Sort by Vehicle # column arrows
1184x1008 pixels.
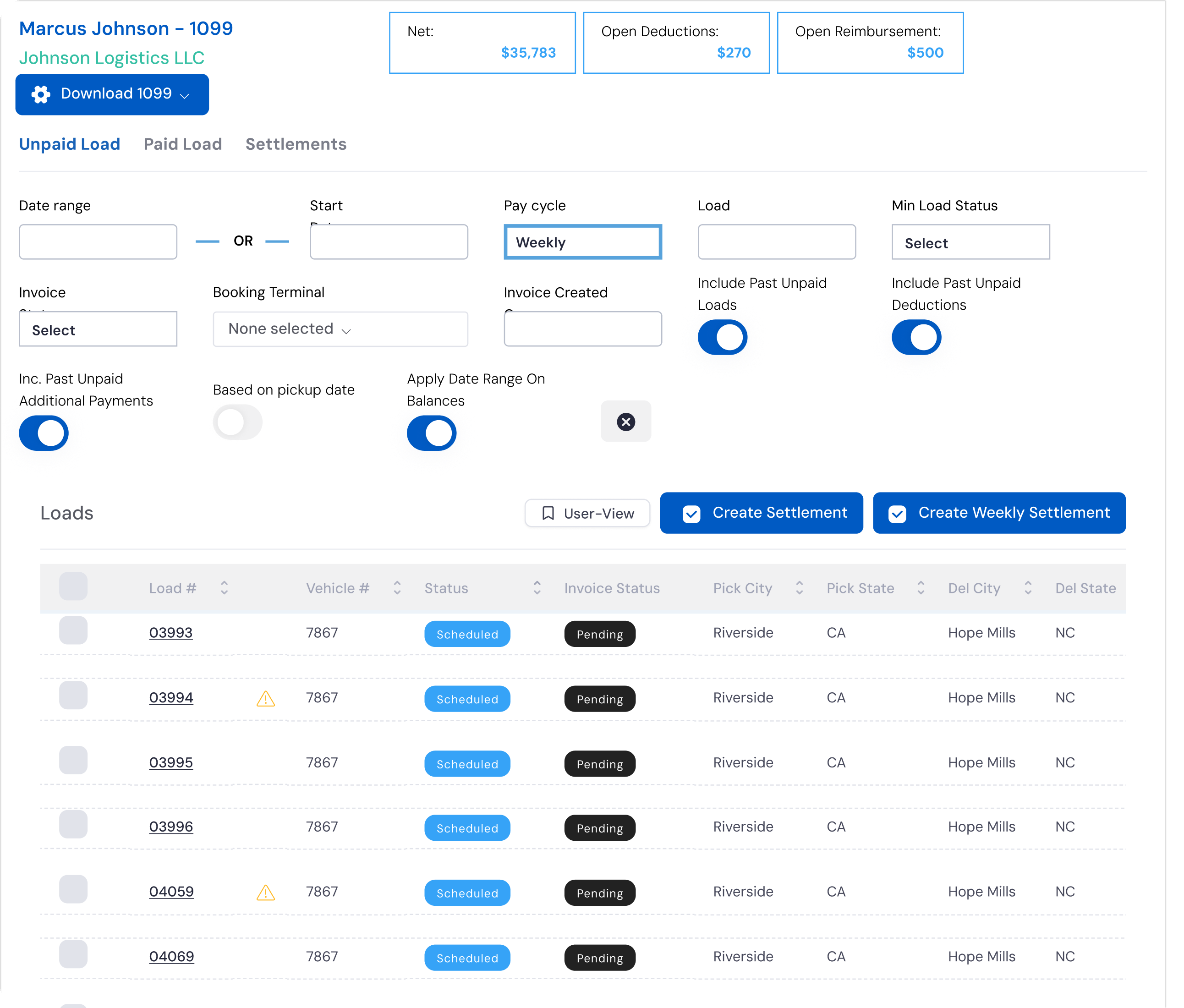(397, 588)
